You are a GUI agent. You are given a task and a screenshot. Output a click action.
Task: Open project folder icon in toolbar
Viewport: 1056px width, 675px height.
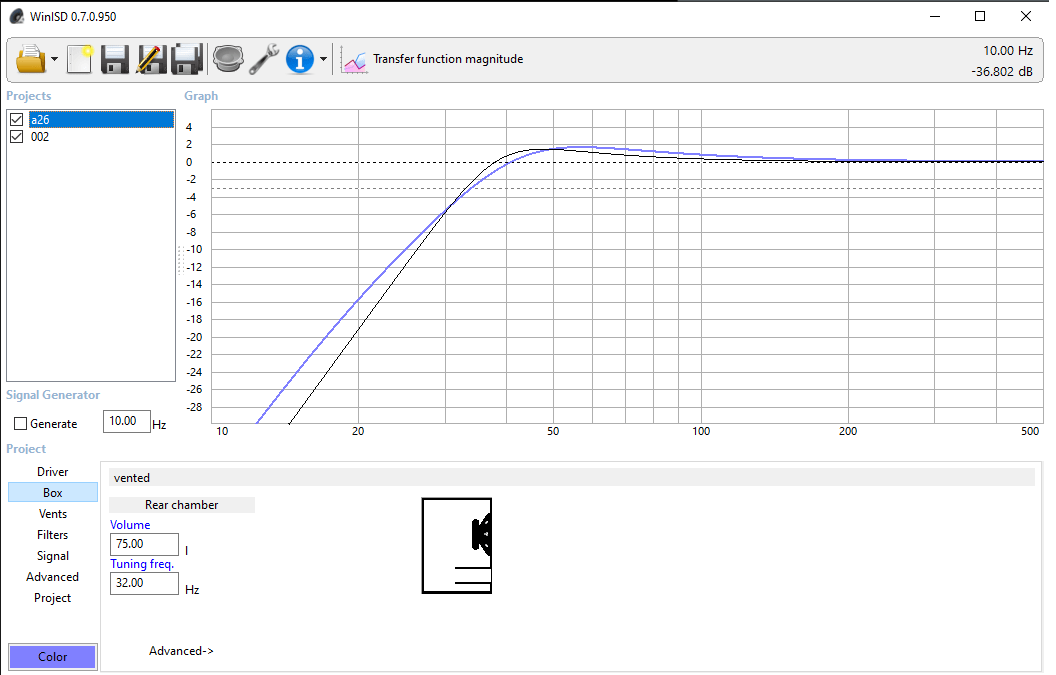point(31,59)
